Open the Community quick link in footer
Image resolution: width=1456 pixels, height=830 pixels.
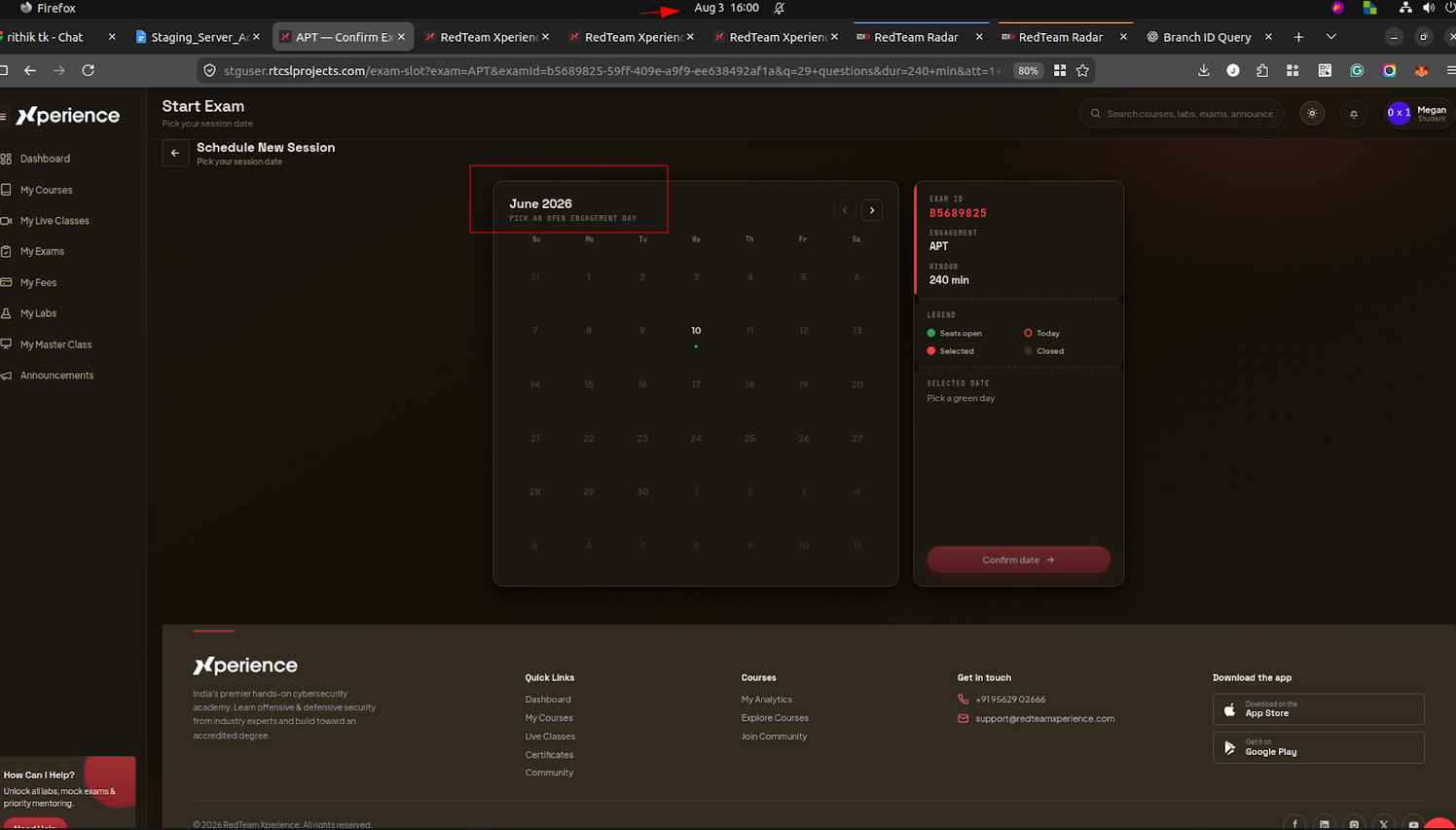549,773
